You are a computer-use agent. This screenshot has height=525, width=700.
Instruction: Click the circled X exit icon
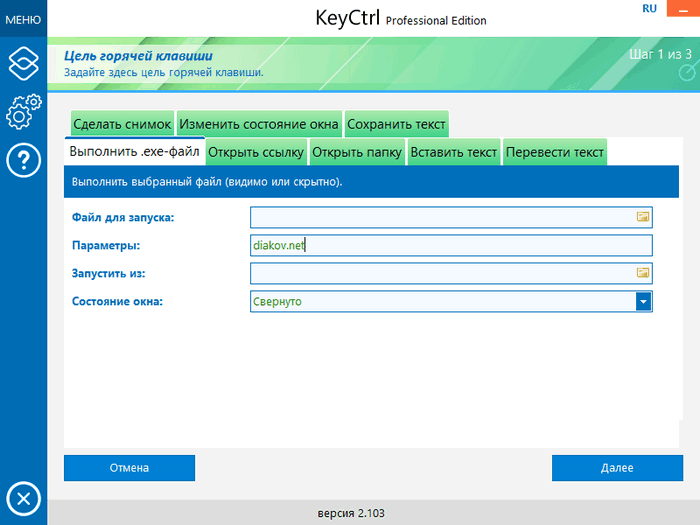(x=23, y=498)
